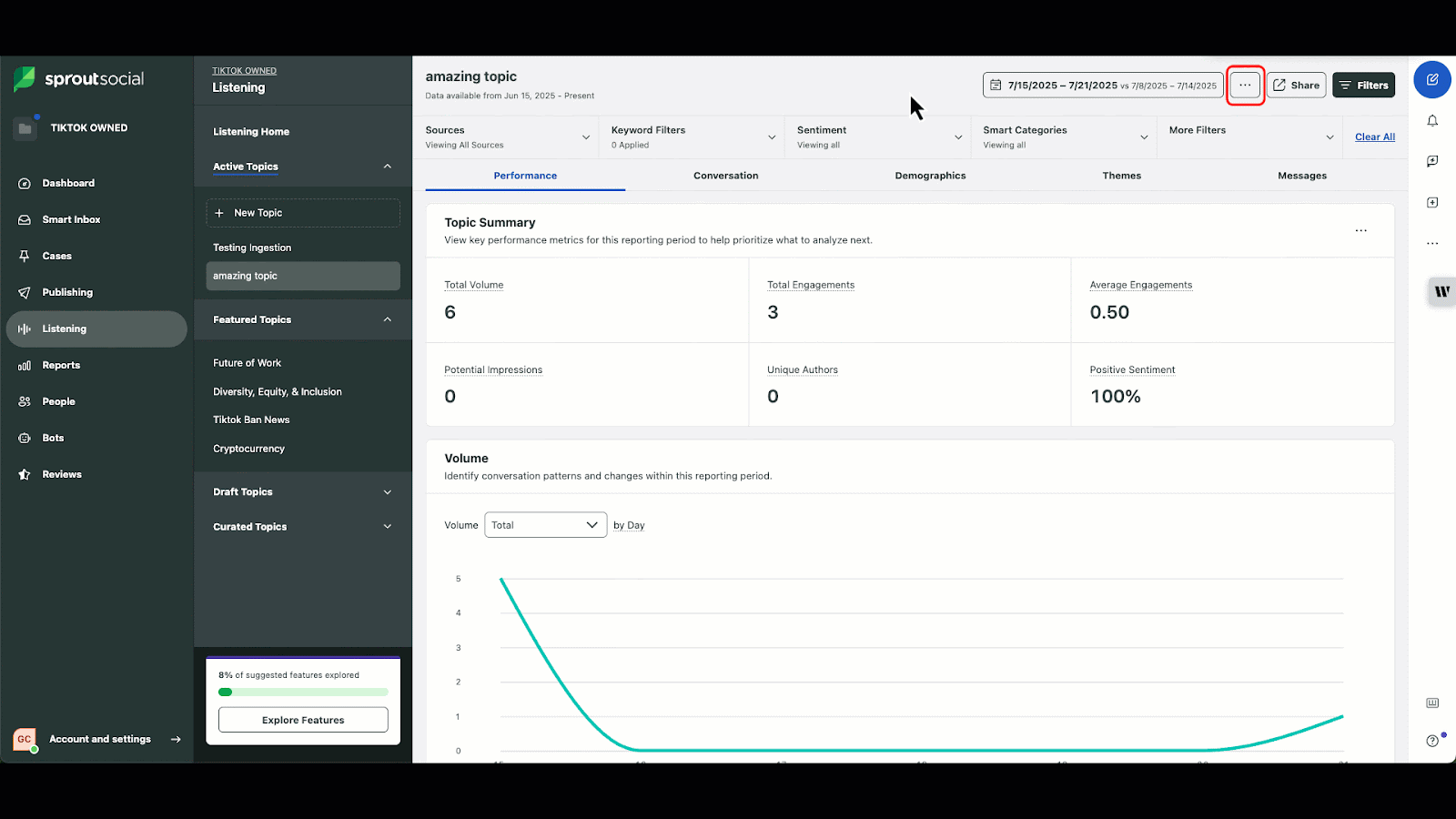The width and height of the screenshot is (1456, 819).
Task: Click the suggested features progress bar
Action: [x=302, y=692]
